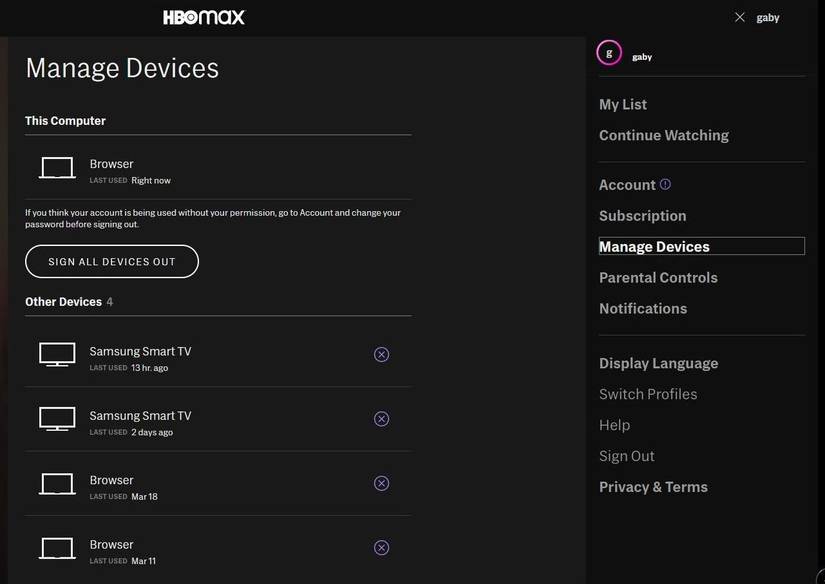Select Subscription in the account menu
Screen dimensions: 825x584
pyautogui.click(x=642, y=215)
